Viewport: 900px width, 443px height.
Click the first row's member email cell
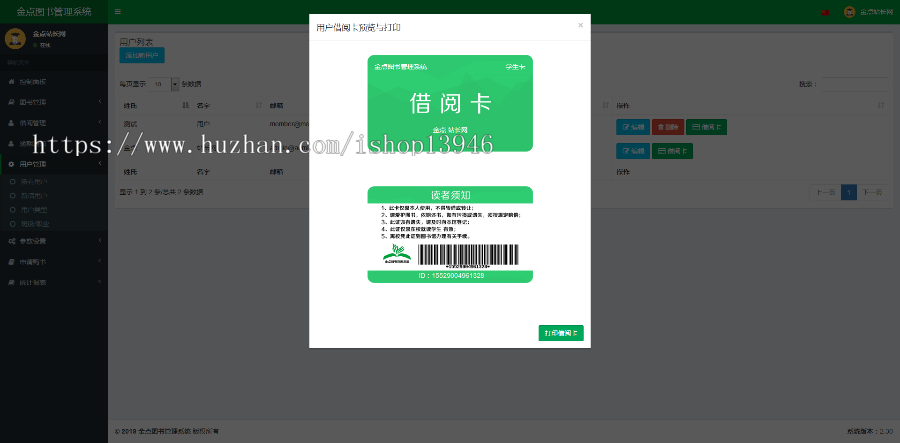click(x=289, y=124)
